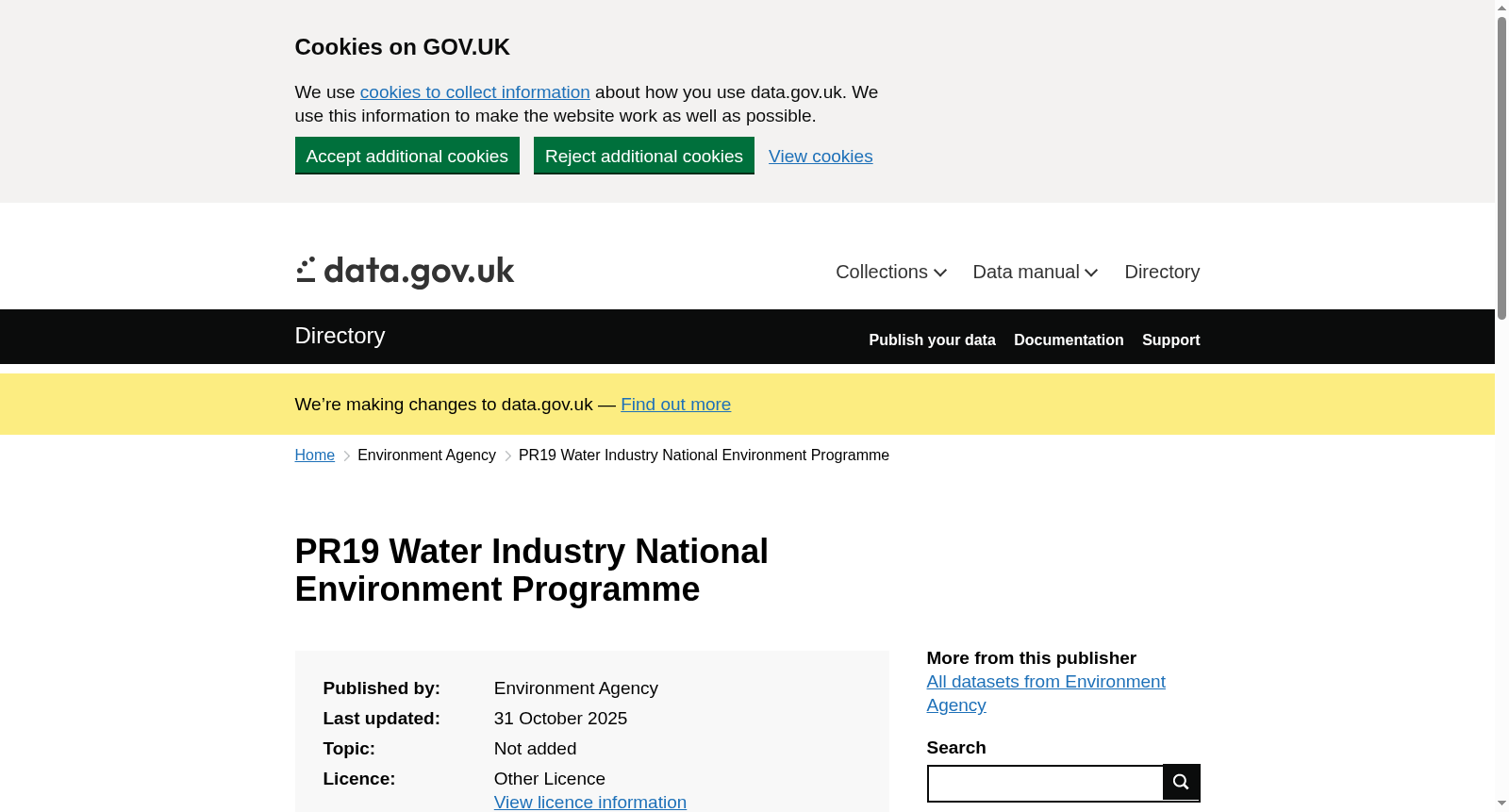Image resolution: width=1509 pixels, height=812 pixels.
Task: Open 'cookies to collect information' link
Action: point(474,92)
